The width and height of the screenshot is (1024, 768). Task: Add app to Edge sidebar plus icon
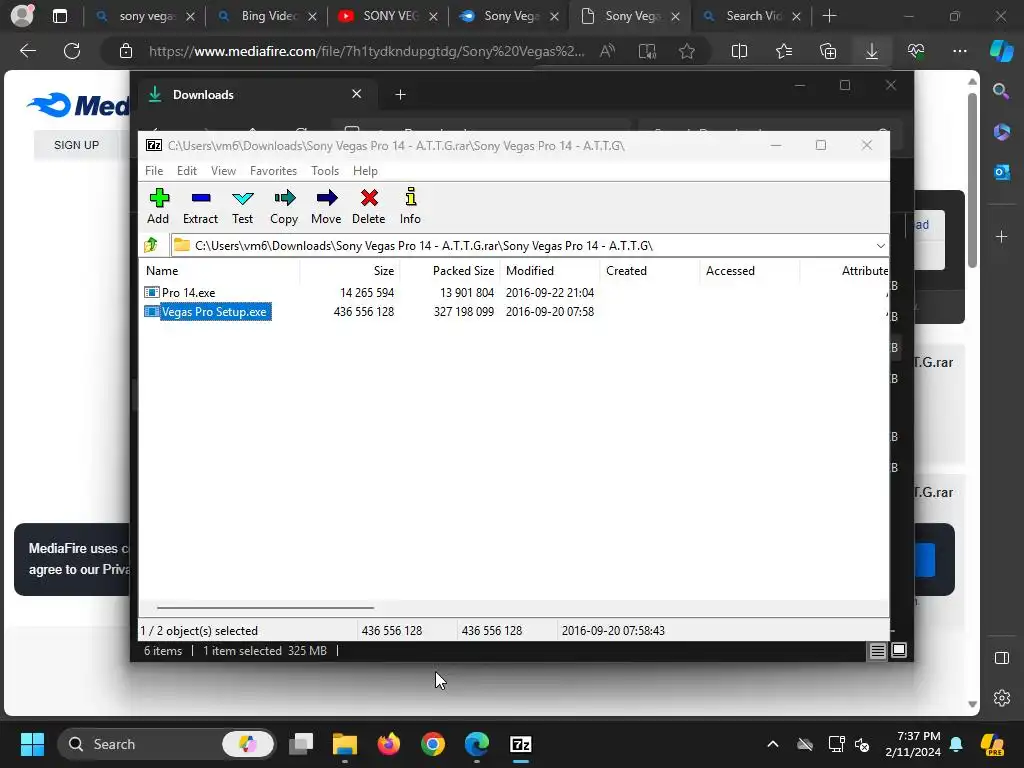pyautogui.click(x=1001, y=236)
